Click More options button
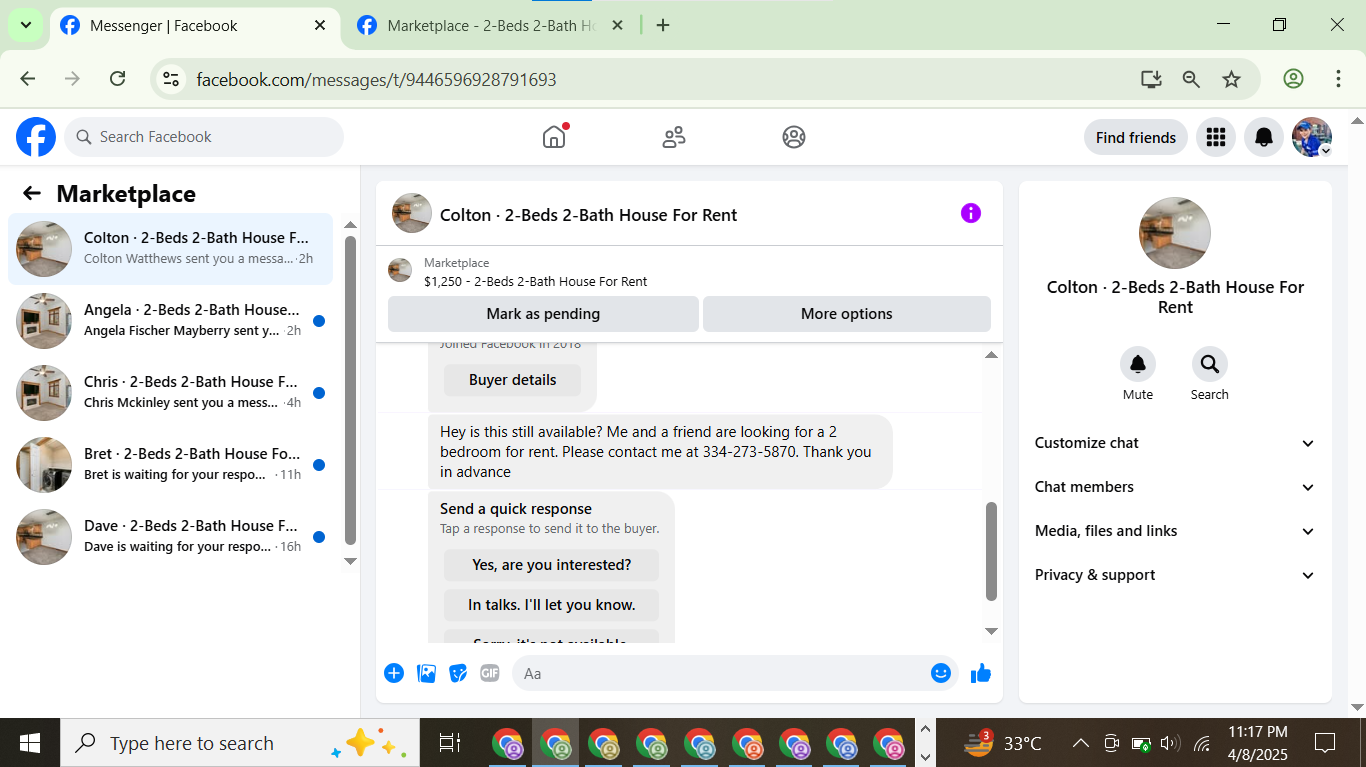1366x767 pixels. click(847, 314)
